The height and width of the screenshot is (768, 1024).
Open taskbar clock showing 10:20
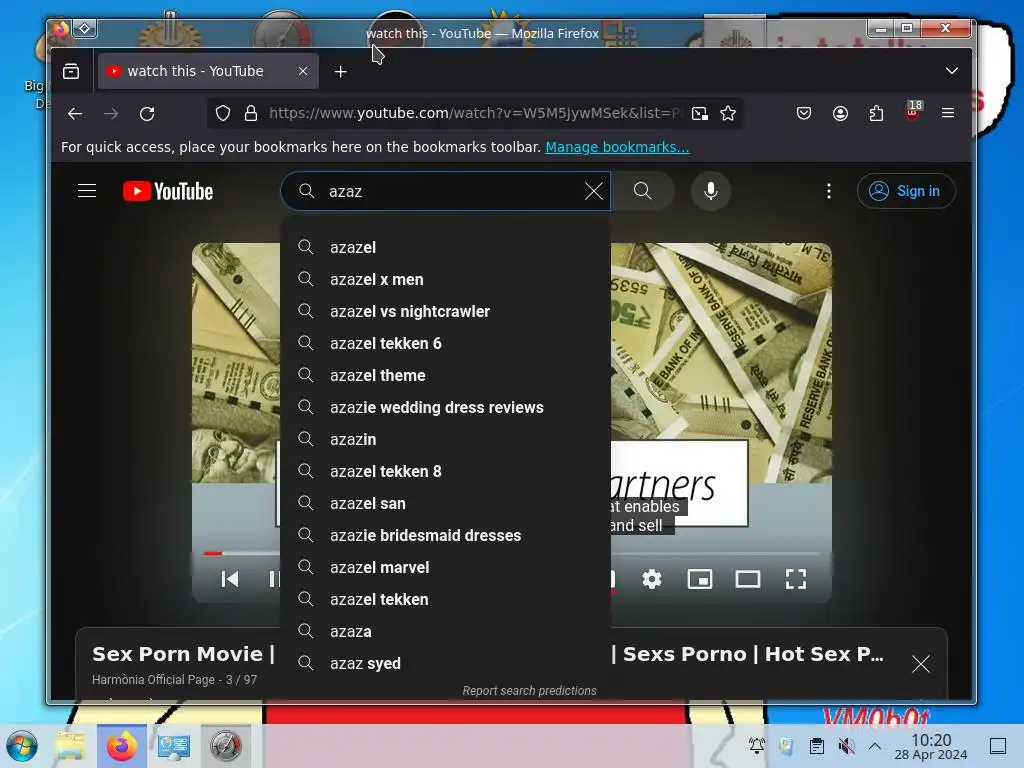click(931, 746)
